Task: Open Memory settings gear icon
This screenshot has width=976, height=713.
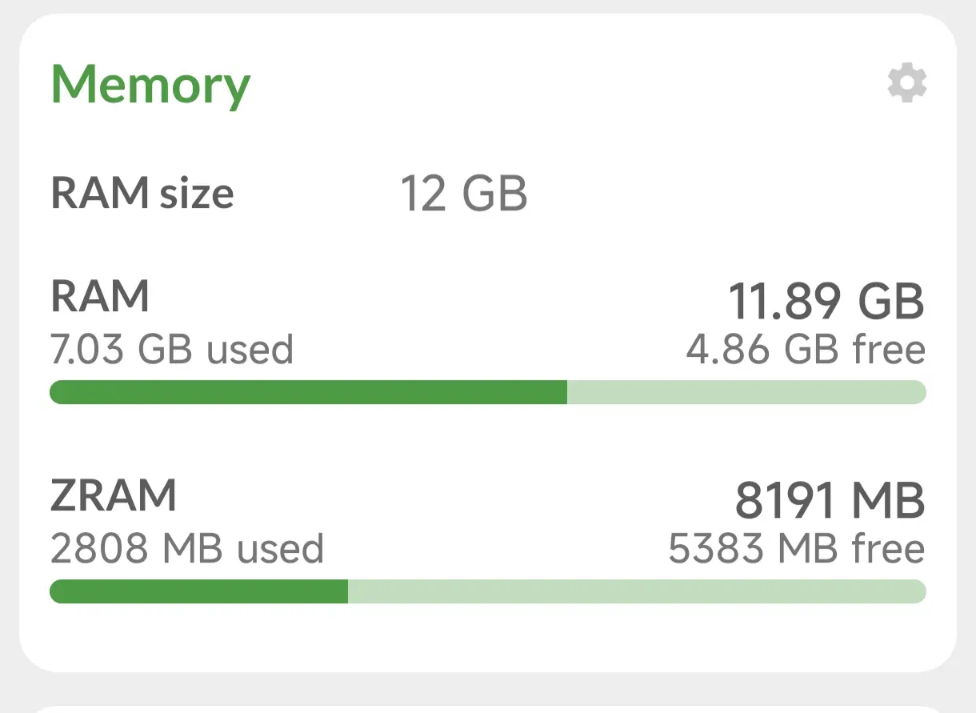Action: click(x=907, y=84)
